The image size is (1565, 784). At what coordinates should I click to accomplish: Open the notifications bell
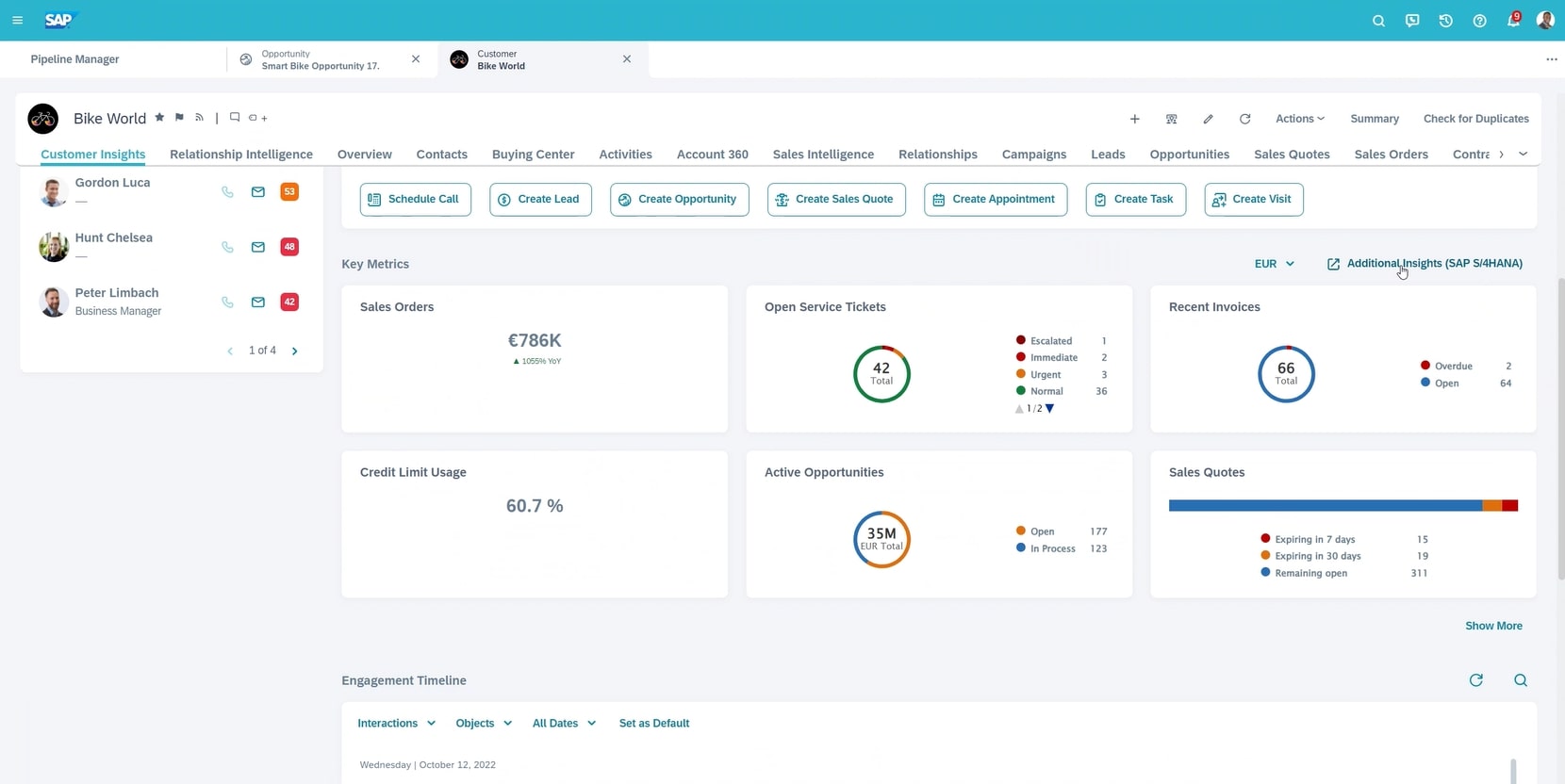(1513, 20)
